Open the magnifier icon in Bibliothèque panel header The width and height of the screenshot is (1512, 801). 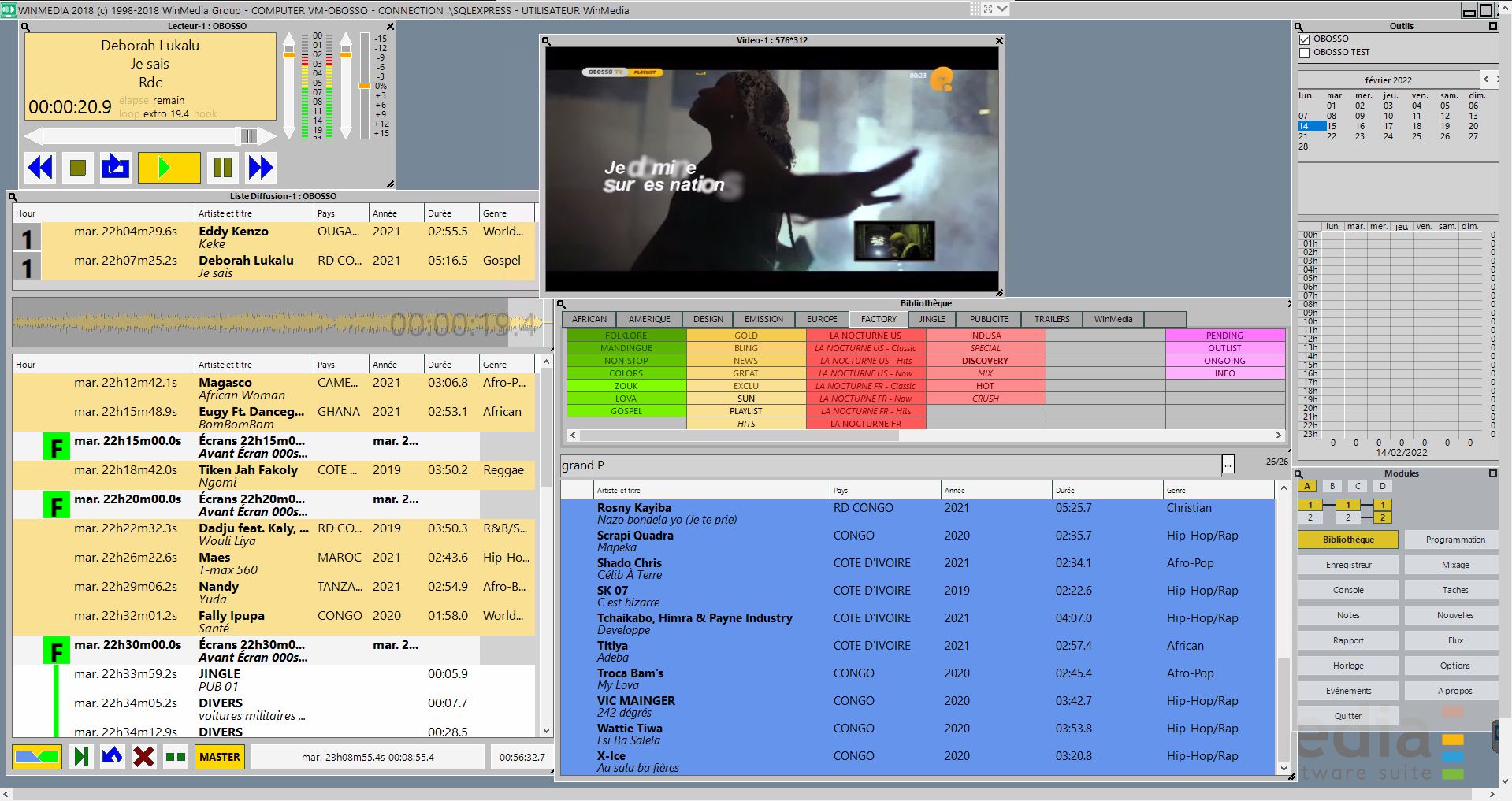(x=562, y=304)
